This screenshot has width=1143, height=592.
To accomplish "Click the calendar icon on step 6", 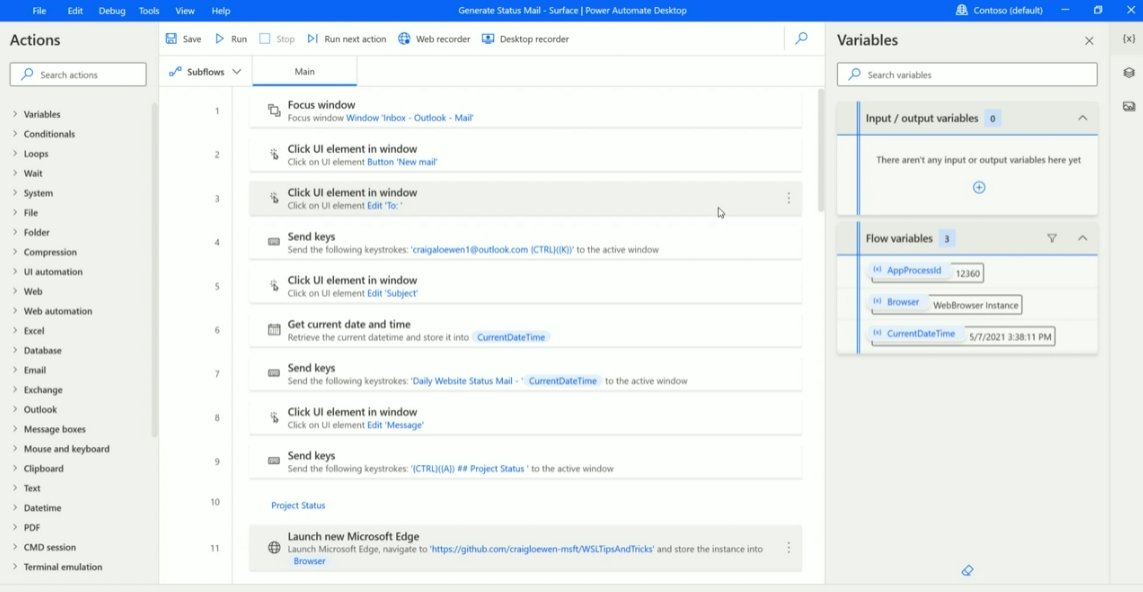I will [x=274, y=330].
